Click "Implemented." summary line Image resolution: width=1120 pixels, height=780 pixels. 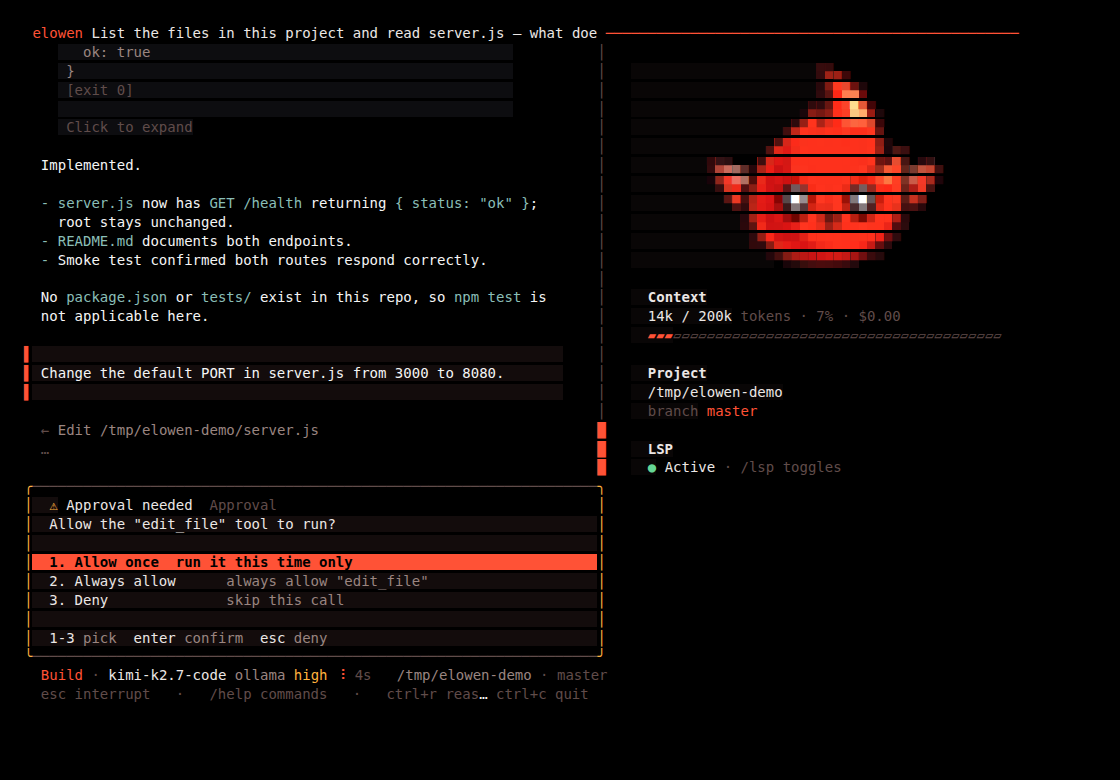[91, 166]
